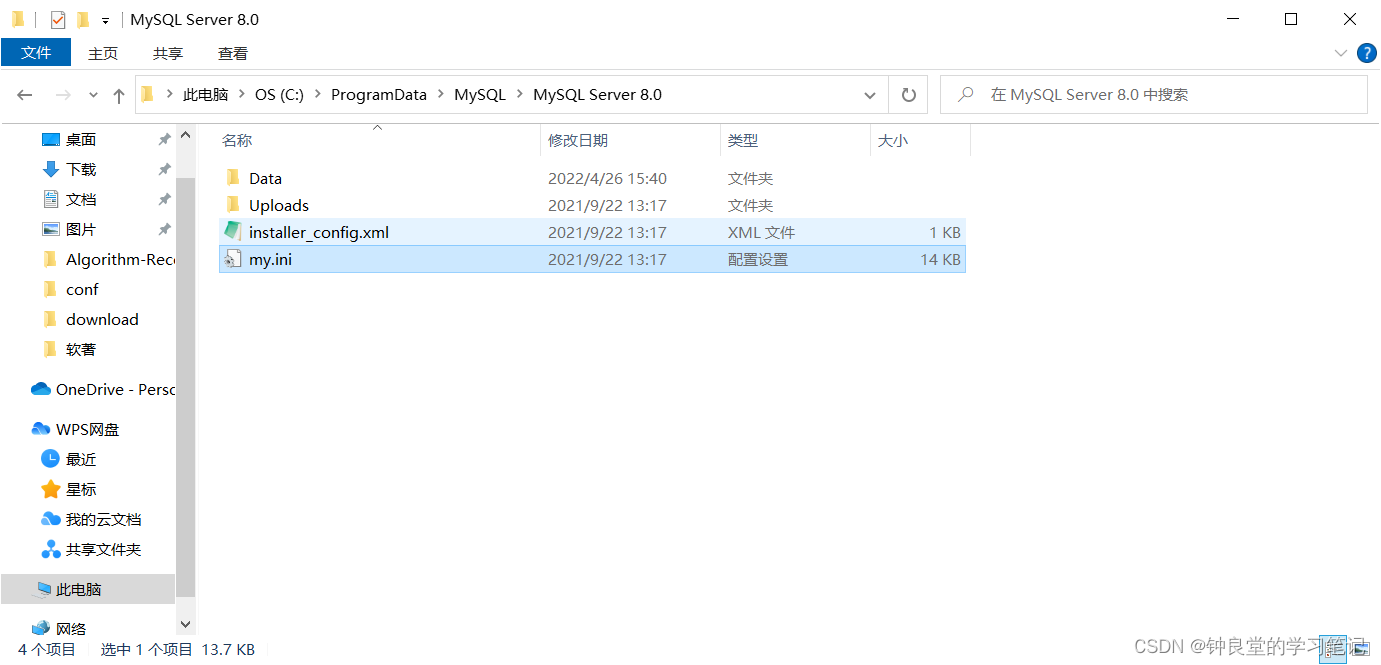The height and width of the screenshot is (665, 1381).
Task: Open the conf folder in sidebar
Action: coord(82,289)
